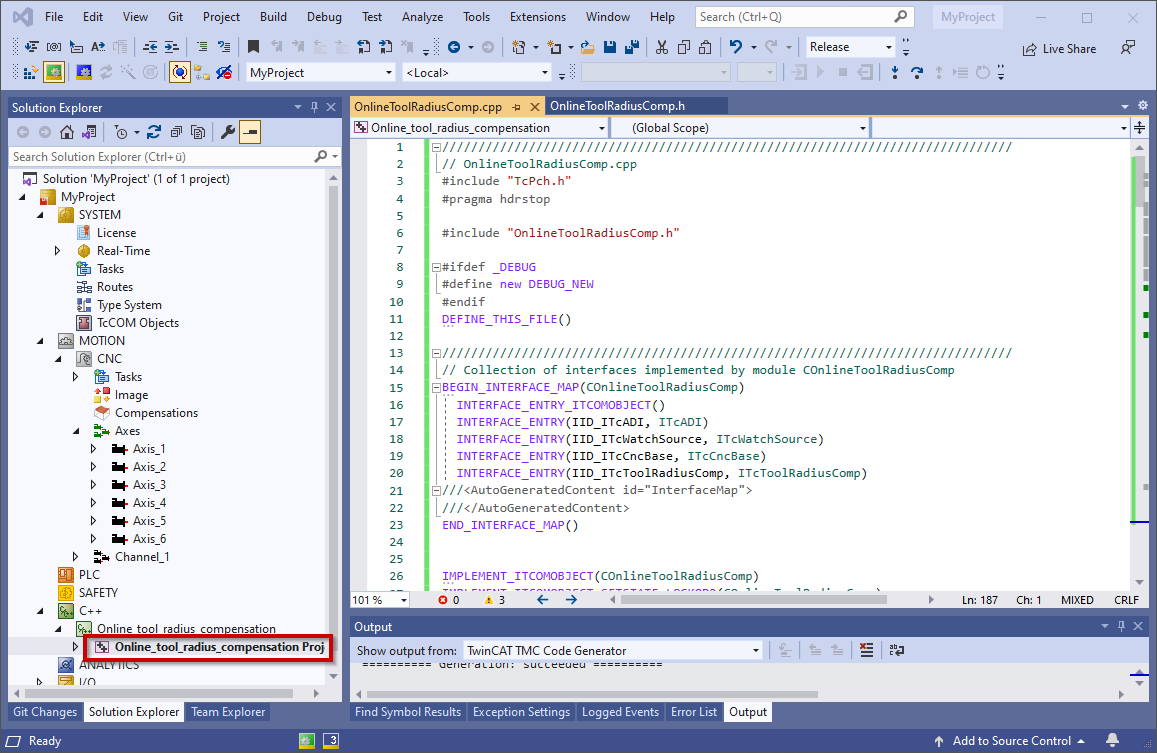This screenshot has height=753, width=1157.
Task: Click Add to Source Control
Action: (x=1013, y=740)
